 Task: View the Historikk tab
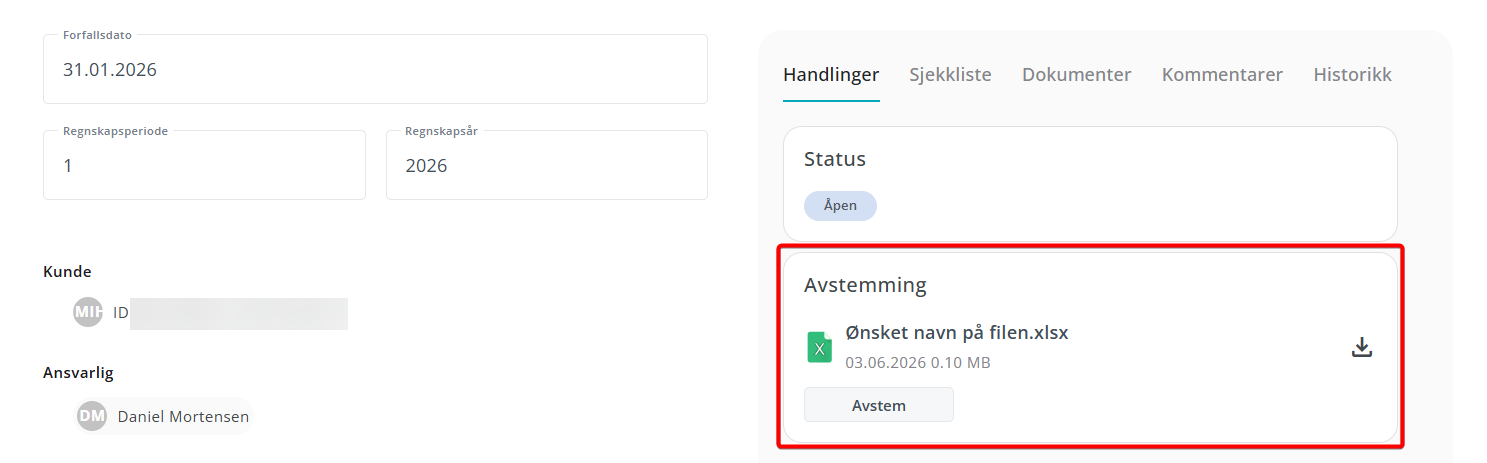pos(1352,75)
